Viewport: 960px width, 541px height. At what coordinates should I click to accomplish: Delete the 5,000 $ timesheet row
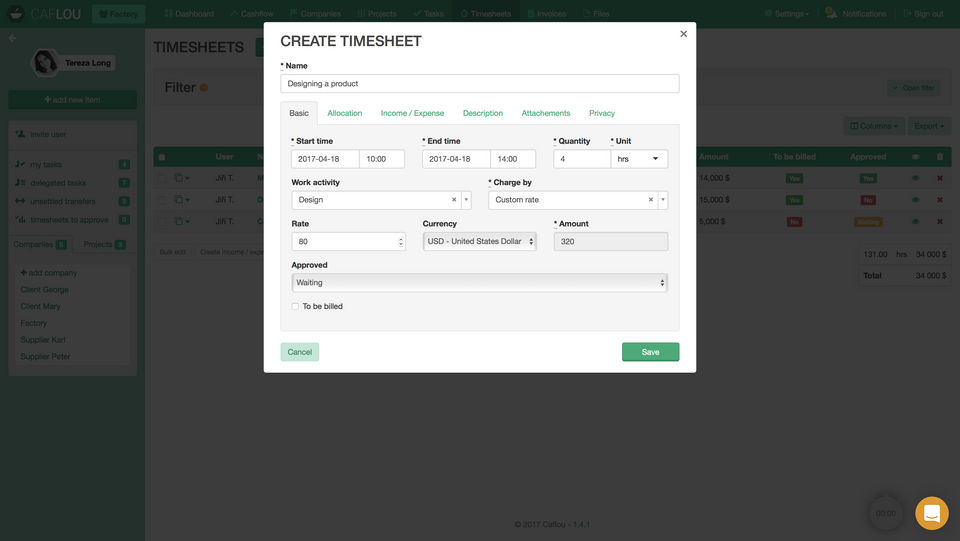pos(940,222)
